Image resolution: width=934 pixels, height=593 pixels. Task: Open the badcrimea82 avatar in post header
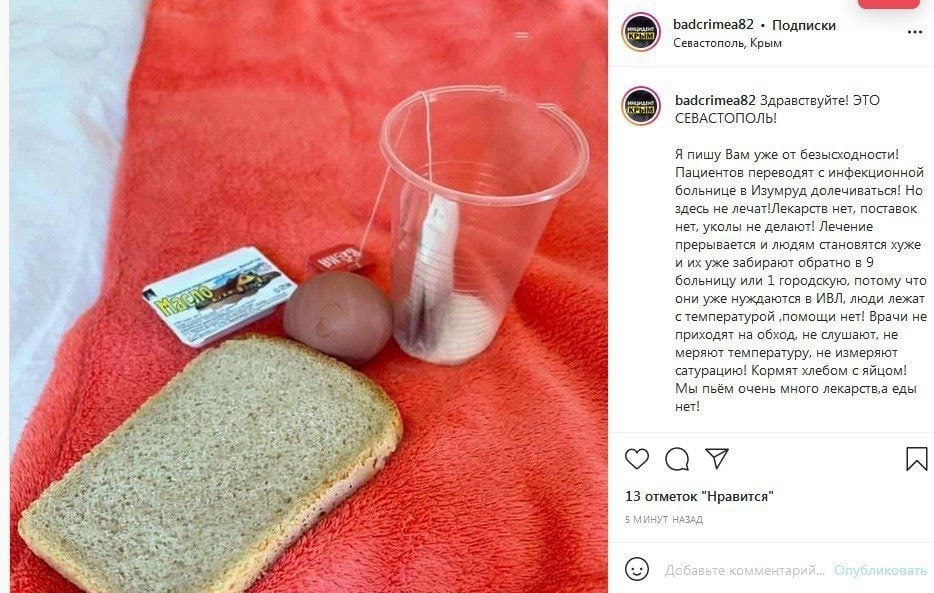(642, 32)
